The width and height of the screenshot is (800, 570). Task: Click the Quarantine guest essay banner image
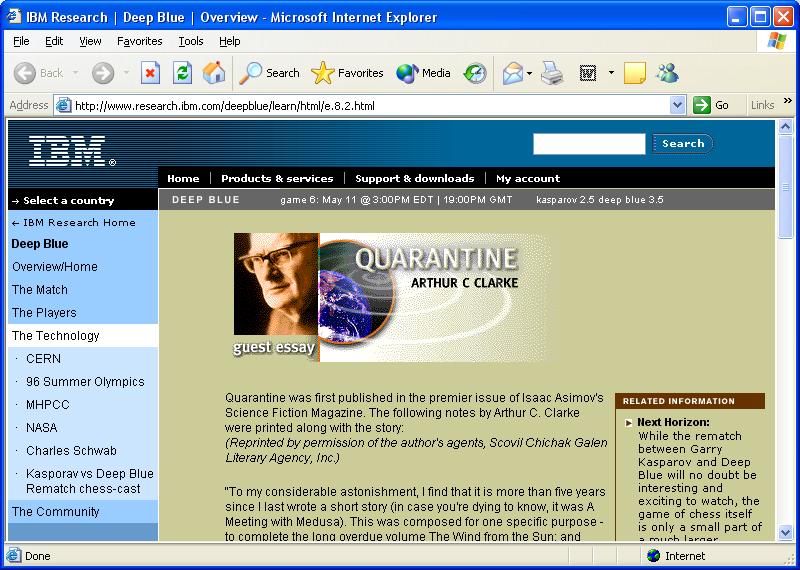coord(391,298)
